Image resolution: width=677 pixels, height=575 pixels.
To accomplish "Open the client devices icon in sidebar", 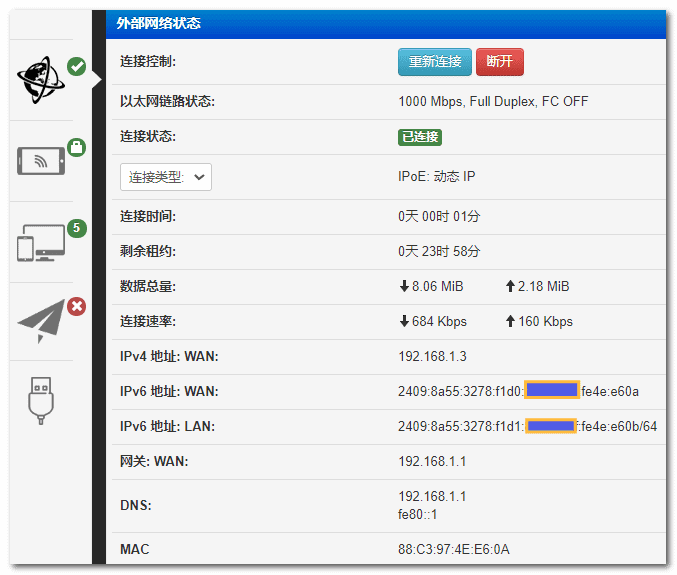I will [x=40, y=243].
